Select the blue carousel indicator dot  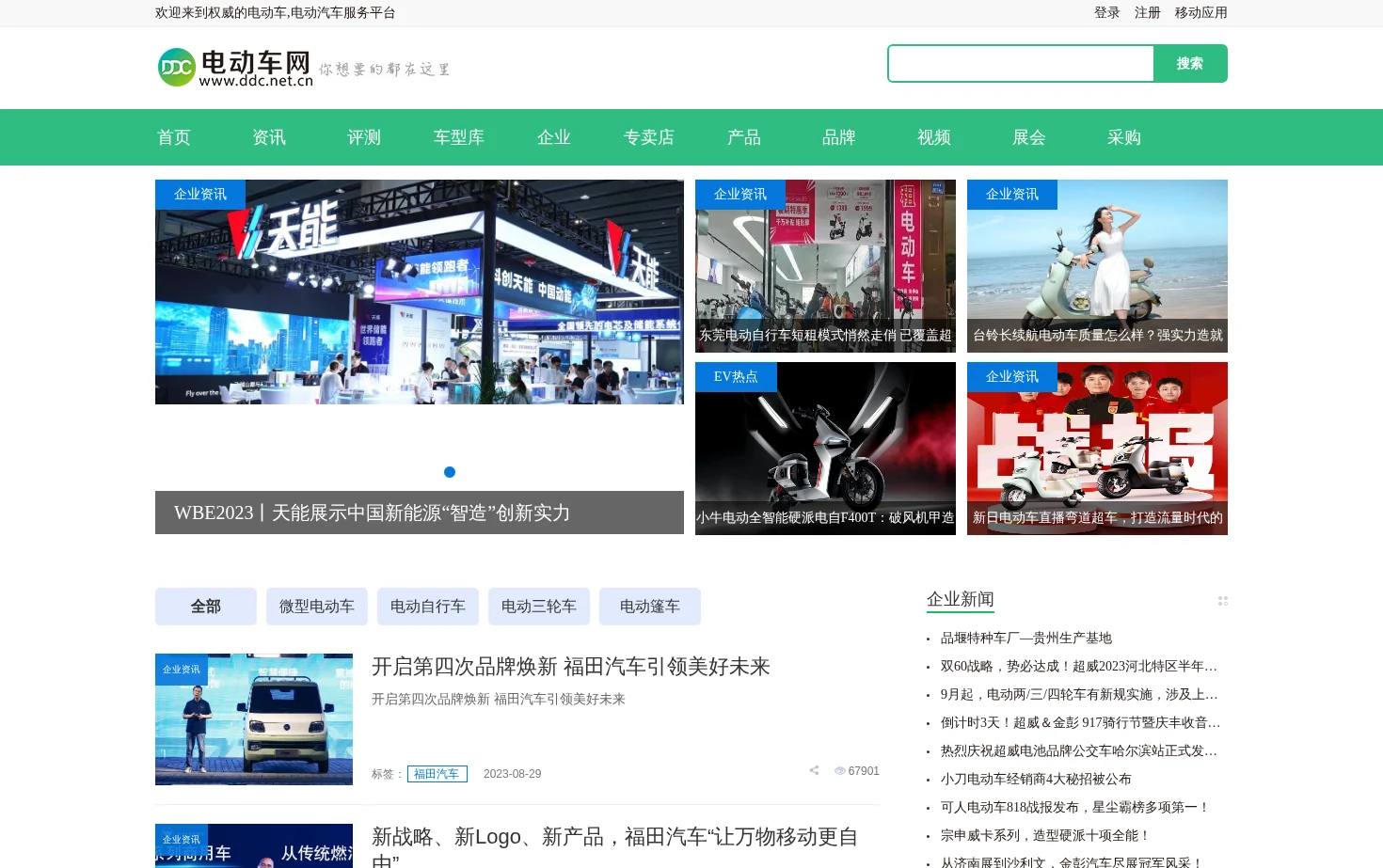tap(450, 472)
